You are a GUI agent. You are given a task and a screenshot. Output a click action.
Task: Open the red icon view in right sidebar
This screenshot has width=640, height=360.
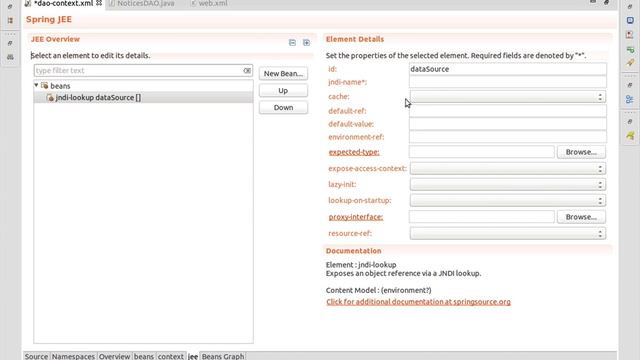[630, 35]
